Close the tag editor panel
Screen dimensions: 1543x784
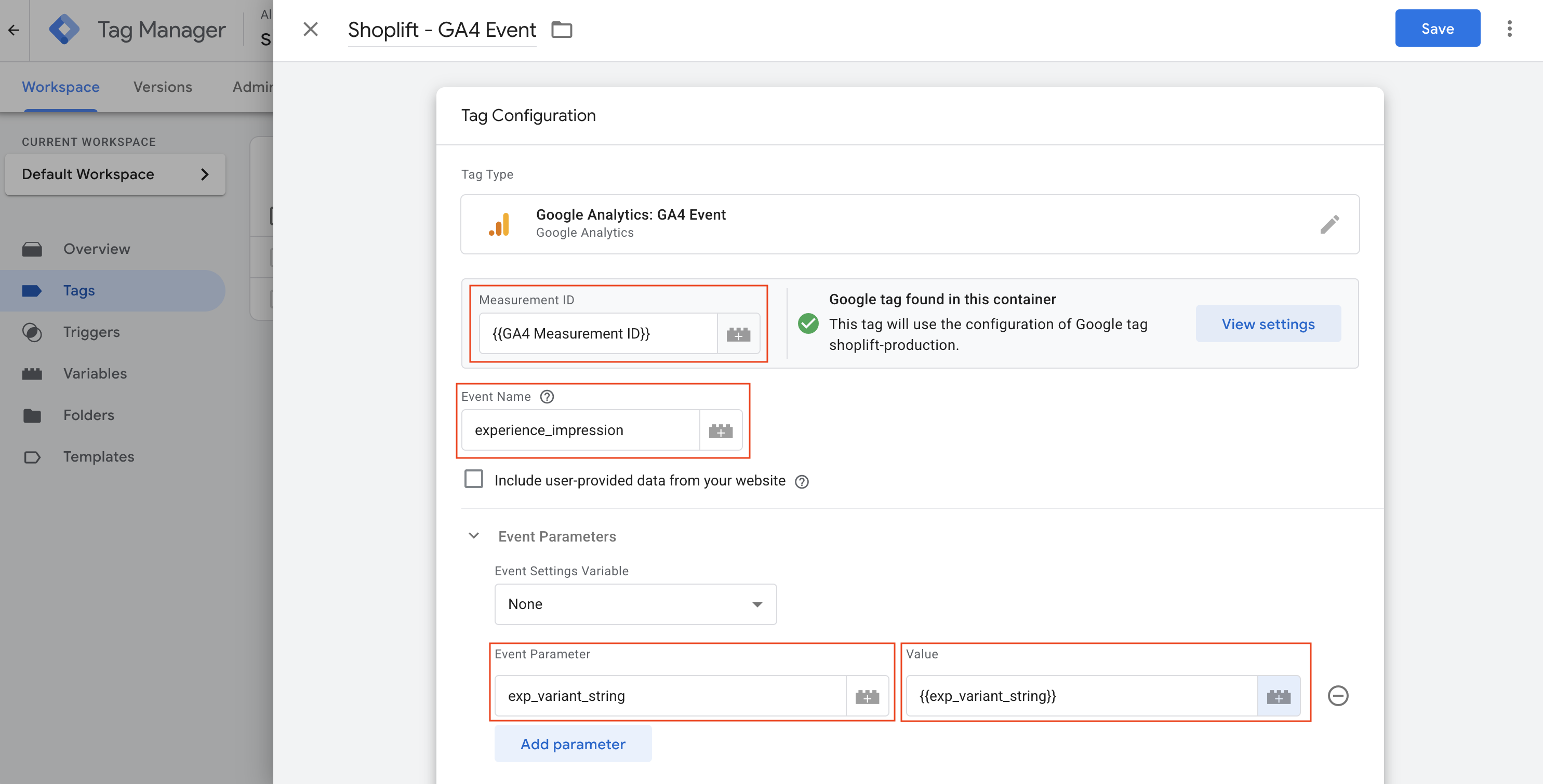(310, 29)
